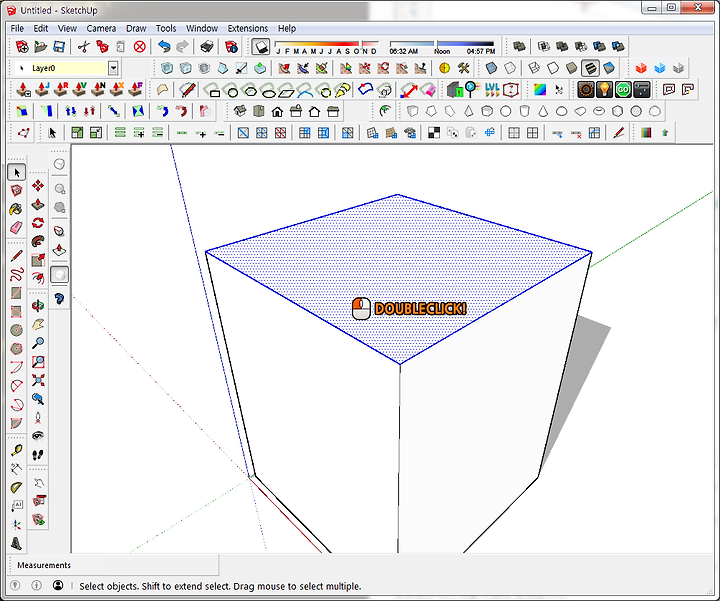Screen dimensions: 720x601
Task: Toggle the highlighted sphere style button
Action: click(x=59, y=275)
